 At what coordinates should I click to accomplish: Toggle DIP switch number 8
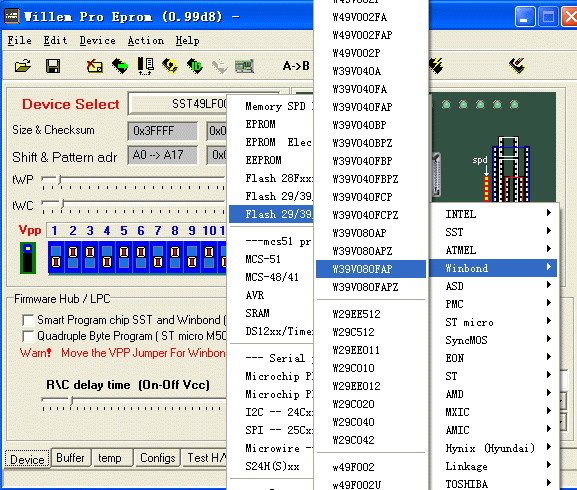(175, 257)
